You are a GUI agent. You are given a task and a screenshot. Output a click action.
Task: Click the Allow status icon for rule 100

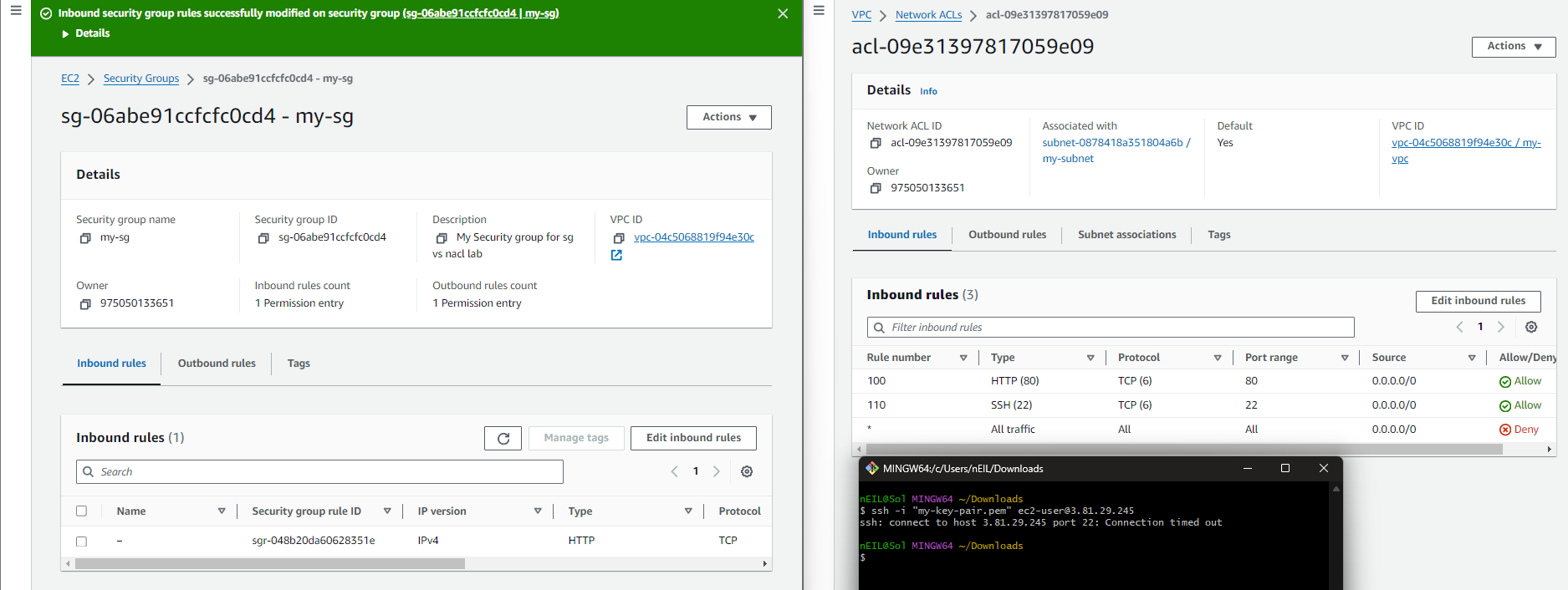[1505, 382]
